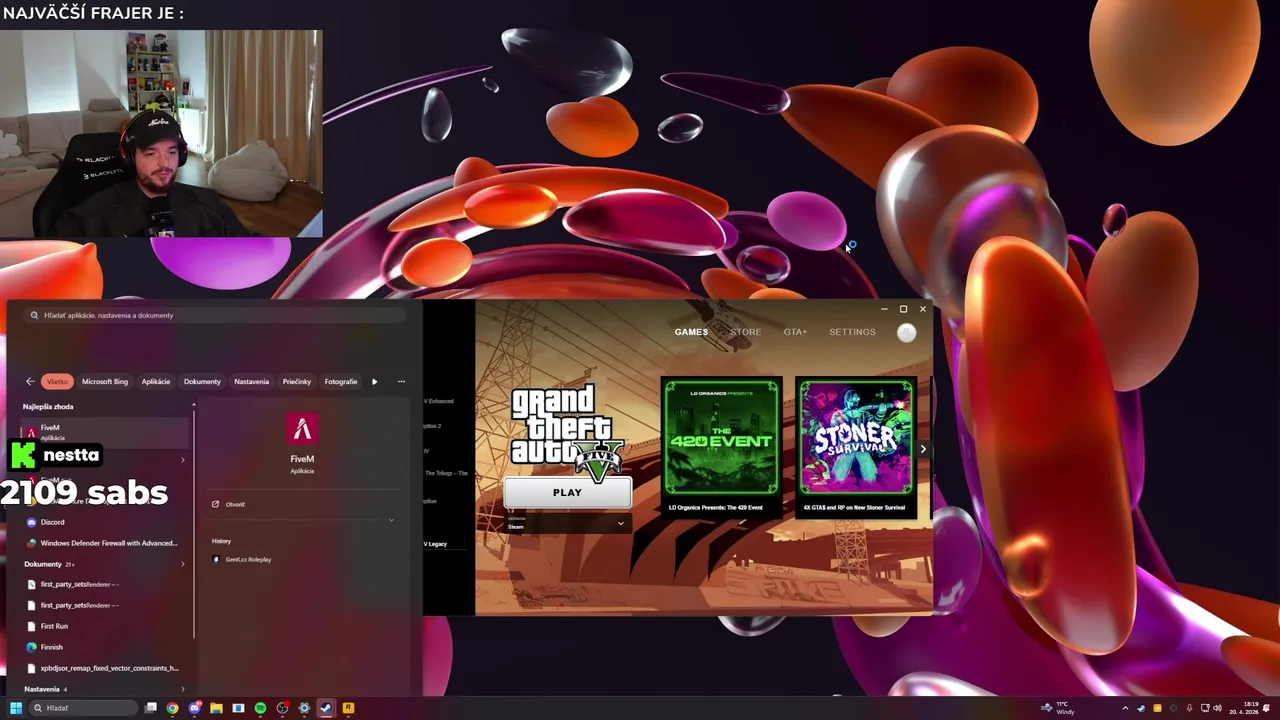This screenshot has width=1280, height=720.
Task: Click the large FiveM app icon
Action: [302, 430]
